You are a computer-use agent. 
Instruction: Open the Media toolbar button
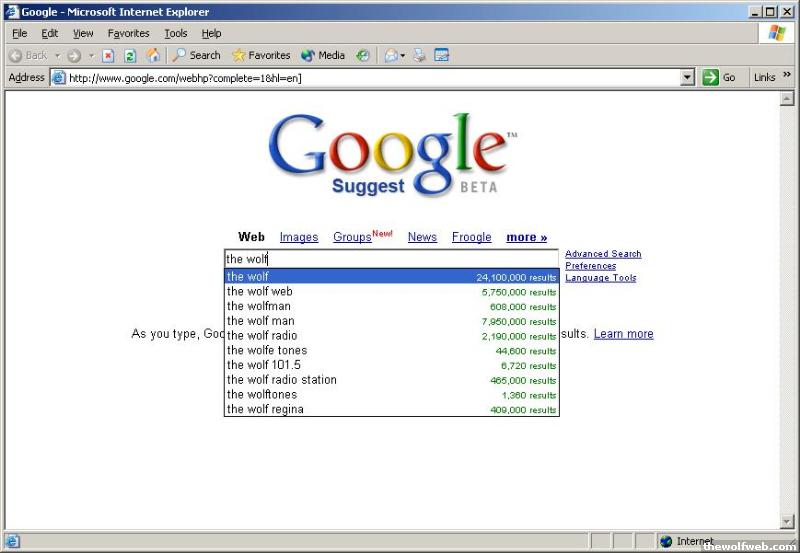pos(323,56)
